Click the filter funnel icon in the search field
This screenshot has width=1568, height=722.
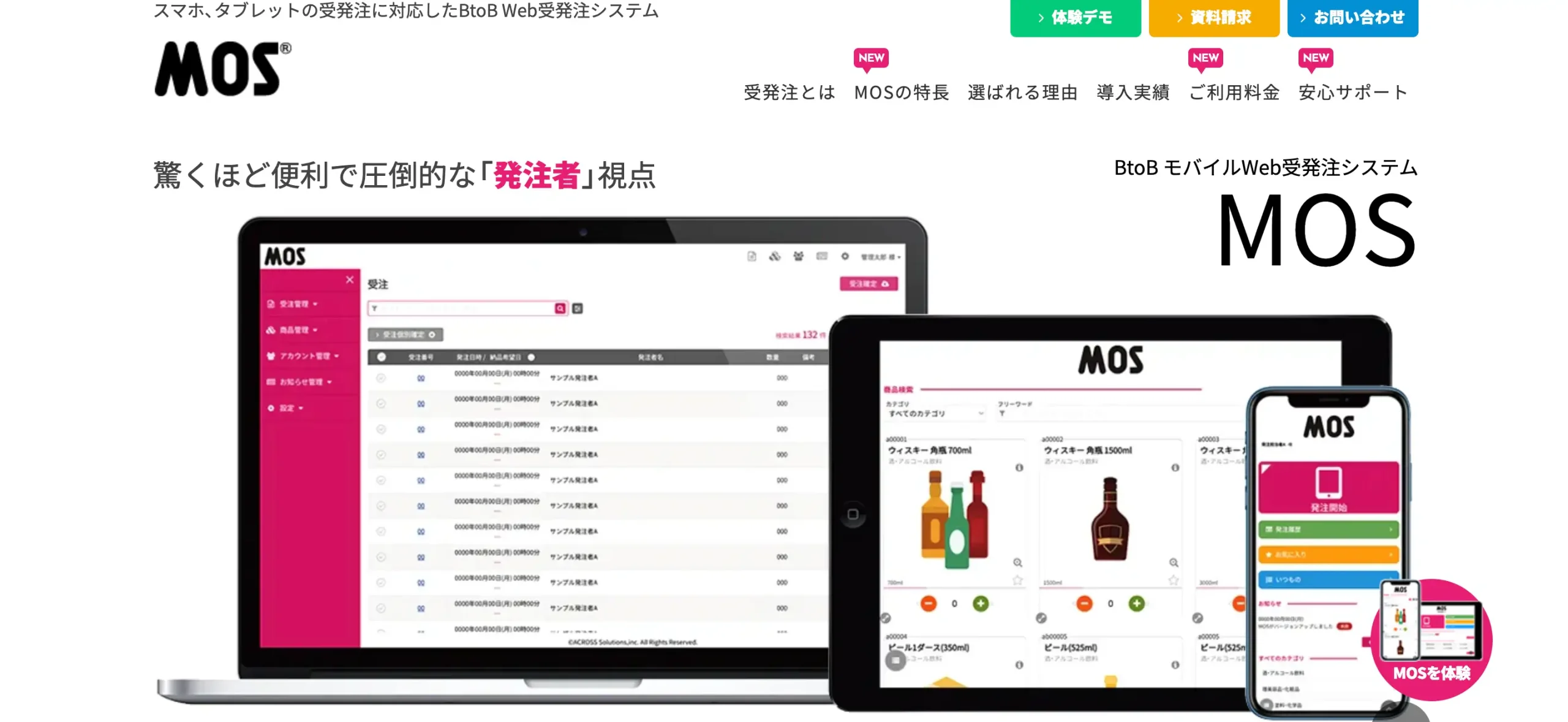coord(375,309)
